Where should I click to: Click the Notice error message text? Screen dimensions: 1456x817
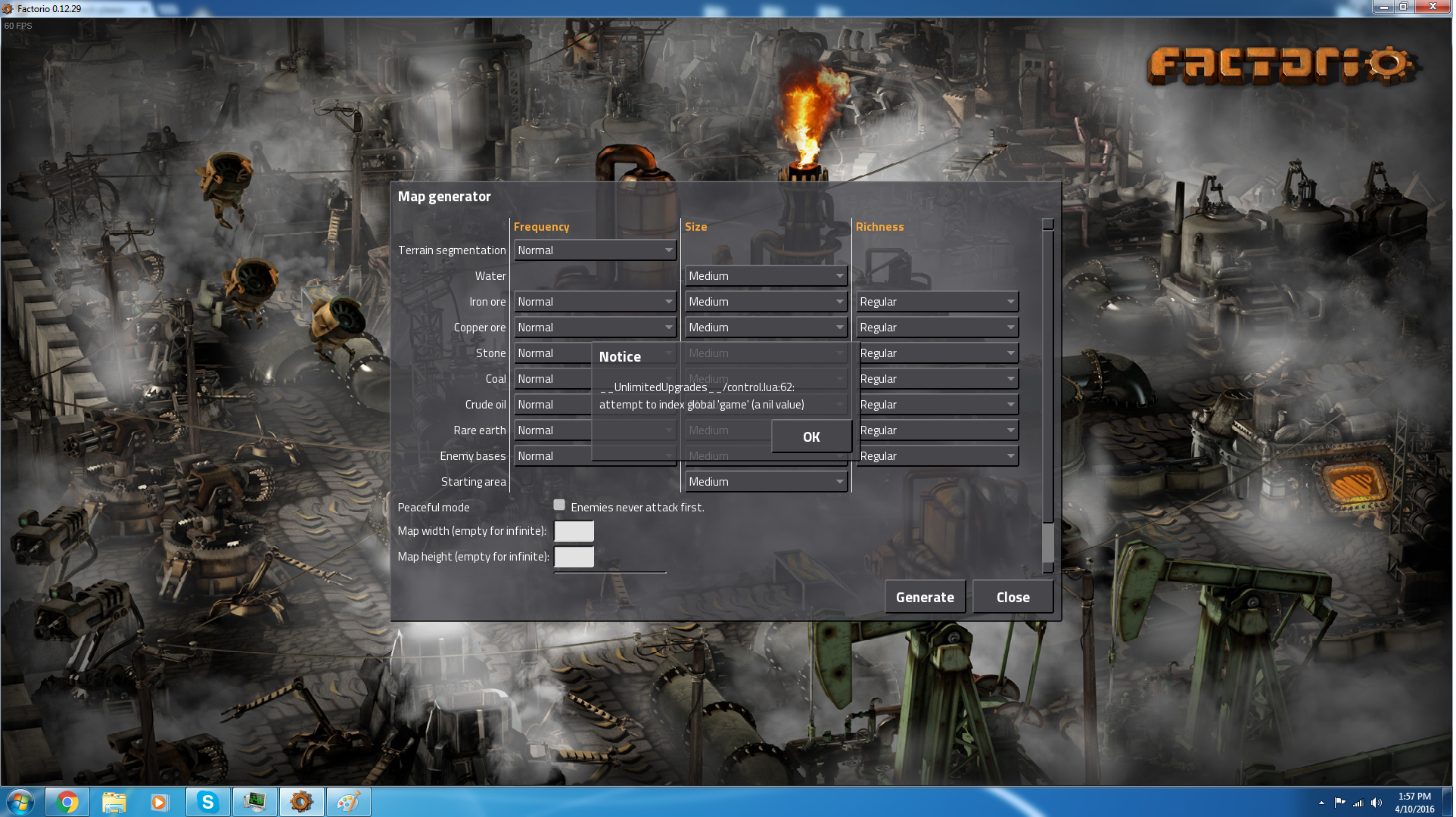(702, 396)
